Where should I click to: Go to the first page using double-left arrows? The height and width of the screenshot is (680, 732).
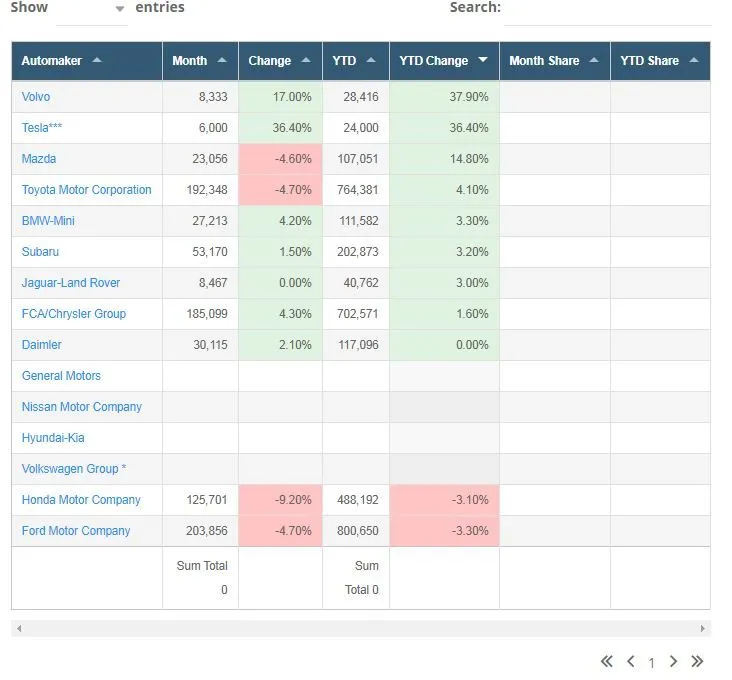point(606,661)
